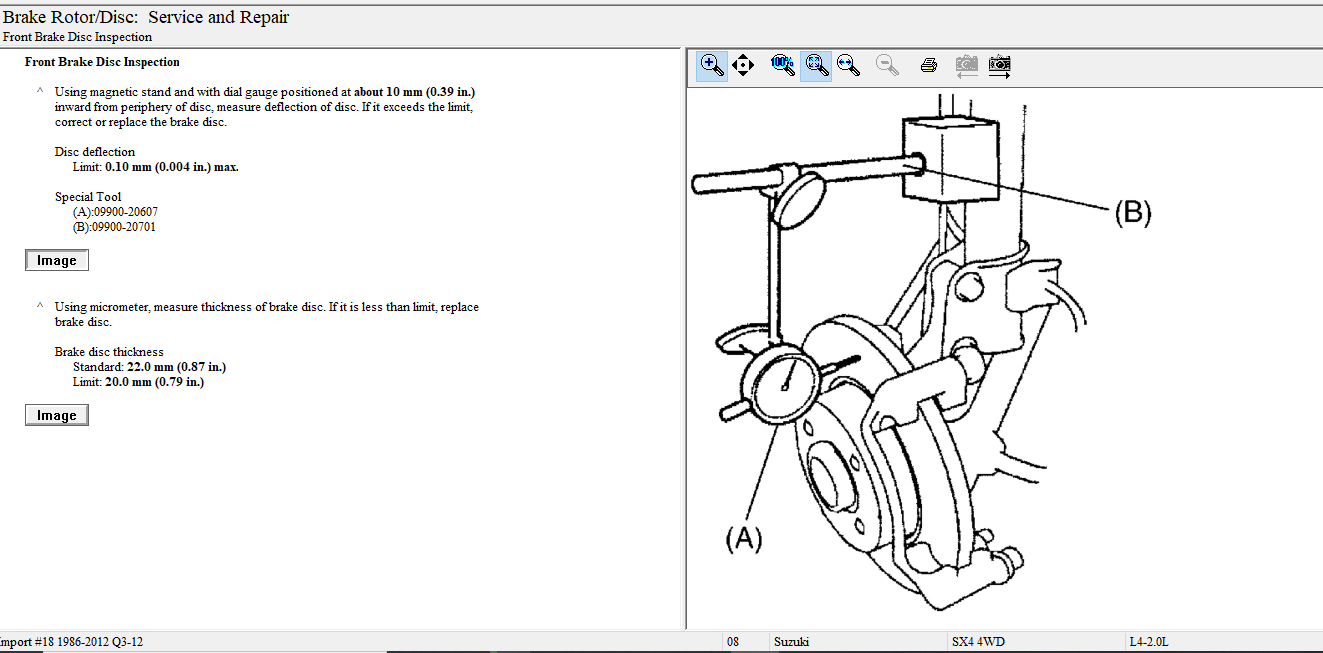Click the (B) magnetic stand label in diagram
The image size is (1323, 653).
(x=1132, y=212)
